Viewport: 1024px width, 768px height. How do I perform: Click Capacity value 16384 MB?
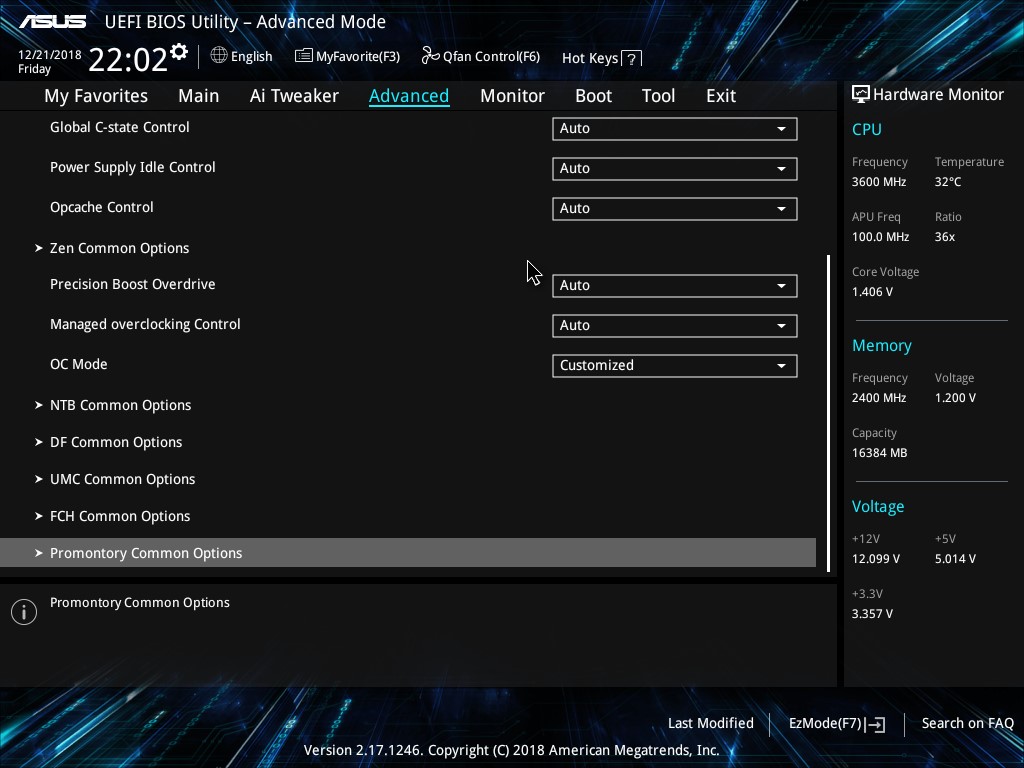point(879,453)
